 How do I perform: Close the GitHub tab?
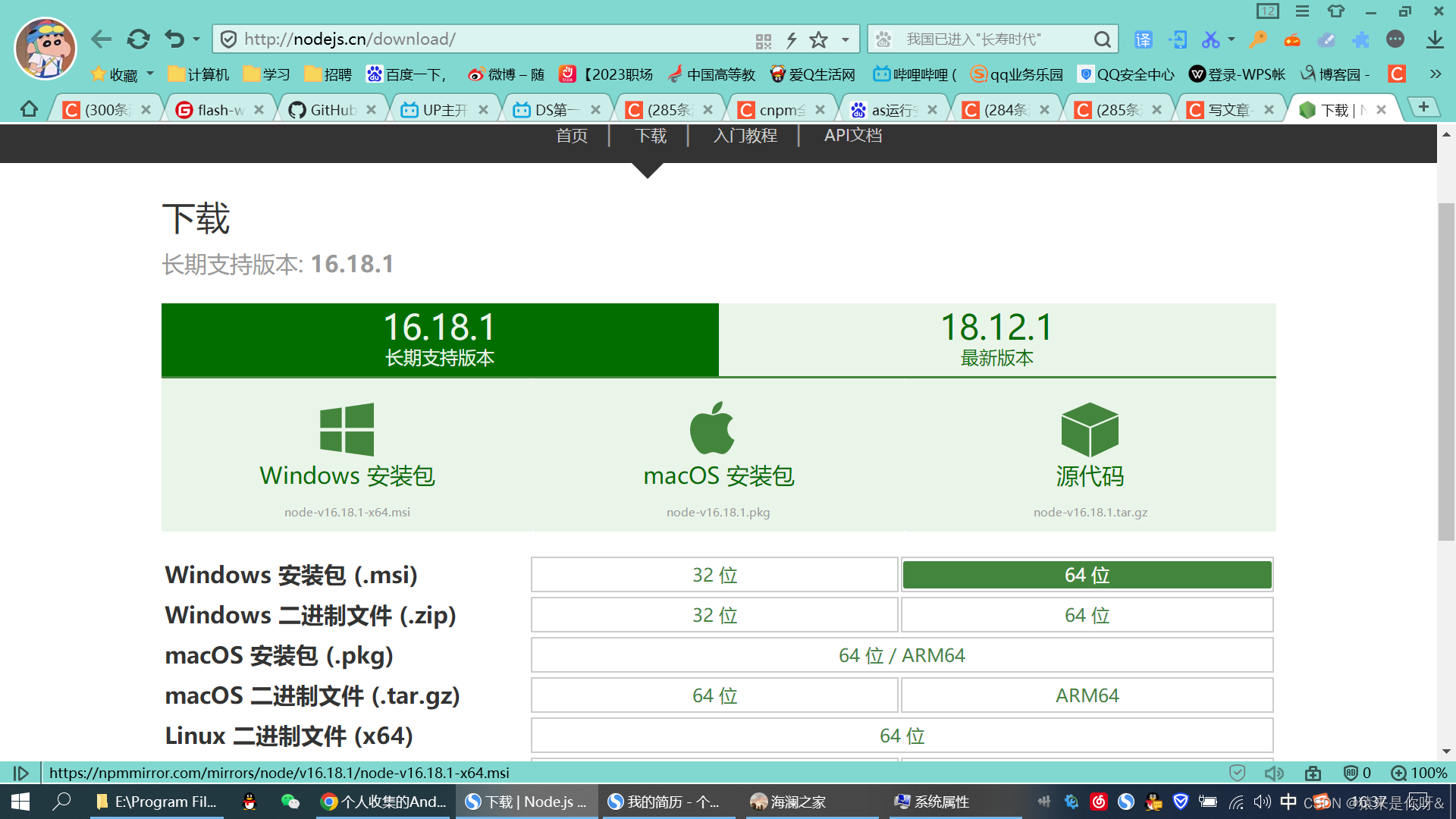coord(371,110)
